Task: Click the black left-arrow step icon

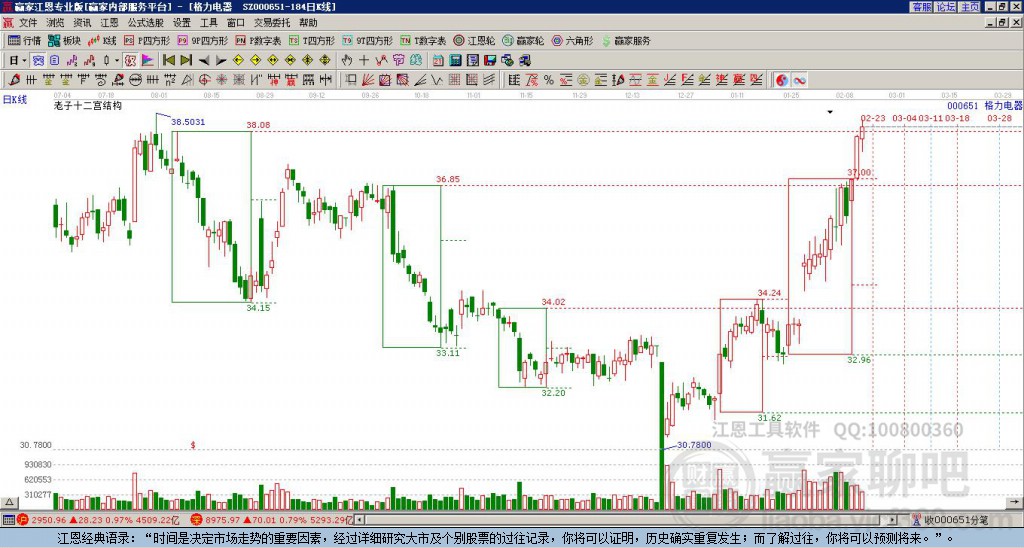Action: click(204, 61)
